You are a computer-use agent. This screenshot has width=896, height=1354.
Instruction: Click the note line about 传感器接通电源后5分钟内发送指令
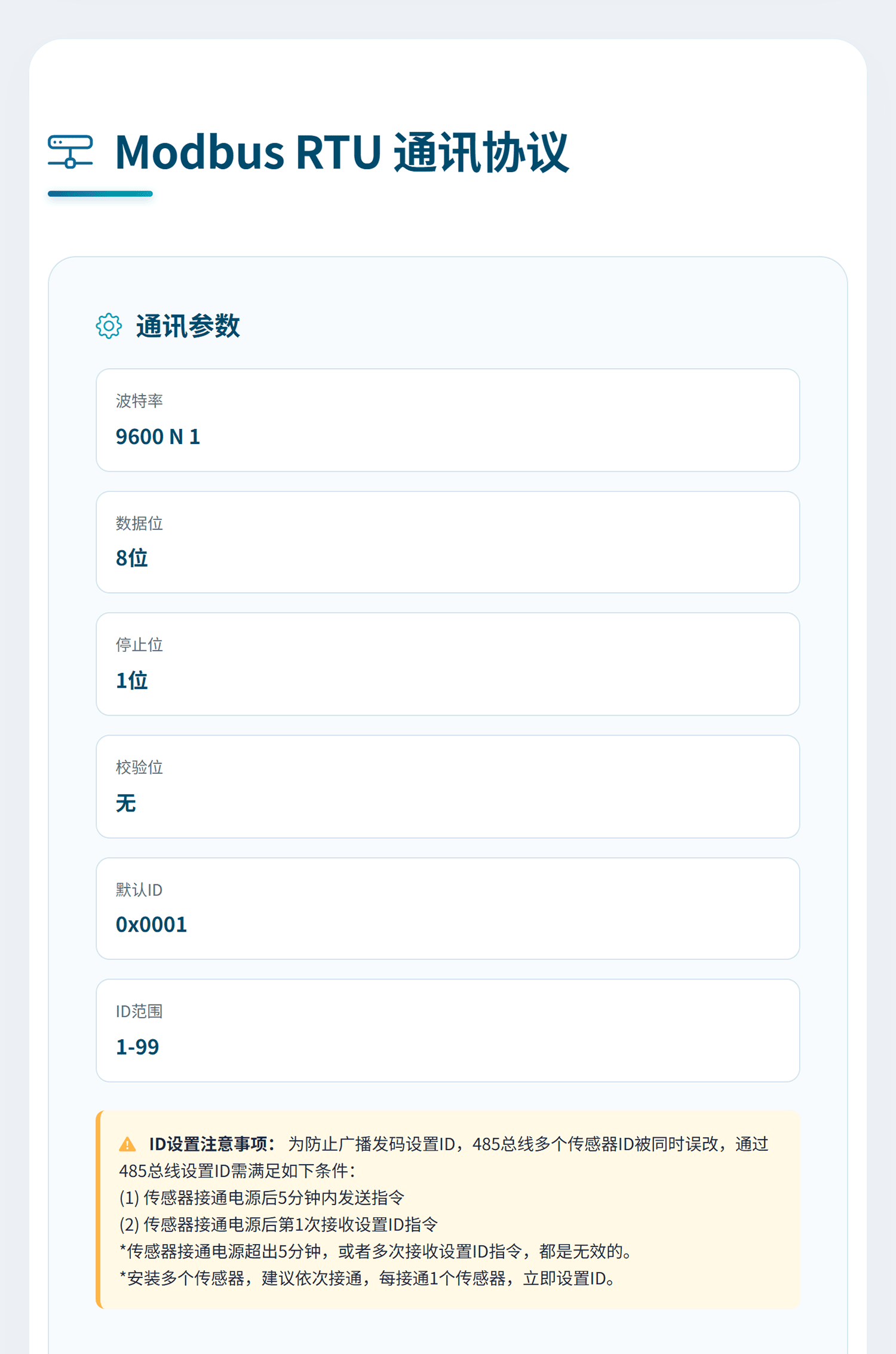pos(262,1197)
